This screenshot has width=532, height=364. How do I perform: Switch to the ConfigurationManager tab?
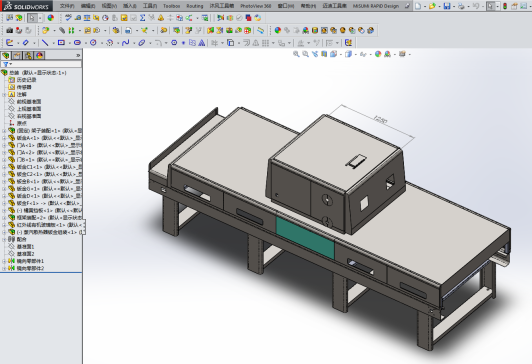28,55
